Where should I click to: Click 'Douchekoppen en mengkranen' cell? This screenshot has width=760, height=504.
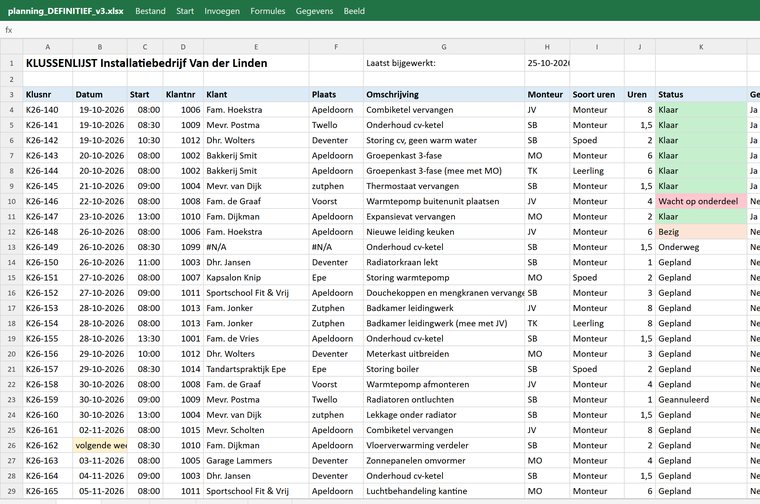(x=443, y=293)
